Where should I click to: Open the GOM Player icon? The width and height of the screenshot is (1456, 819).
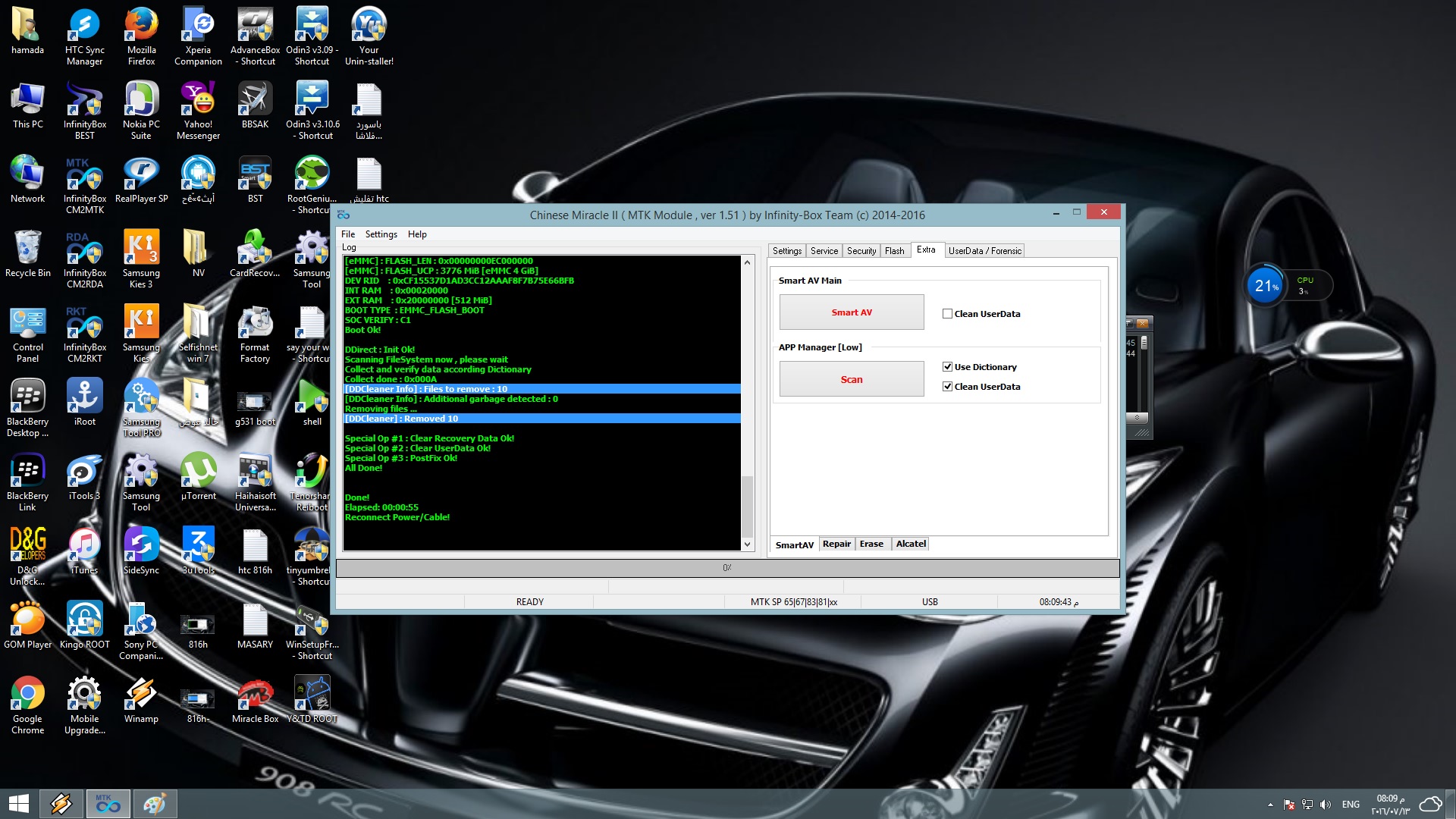click(x=27, y=625)
